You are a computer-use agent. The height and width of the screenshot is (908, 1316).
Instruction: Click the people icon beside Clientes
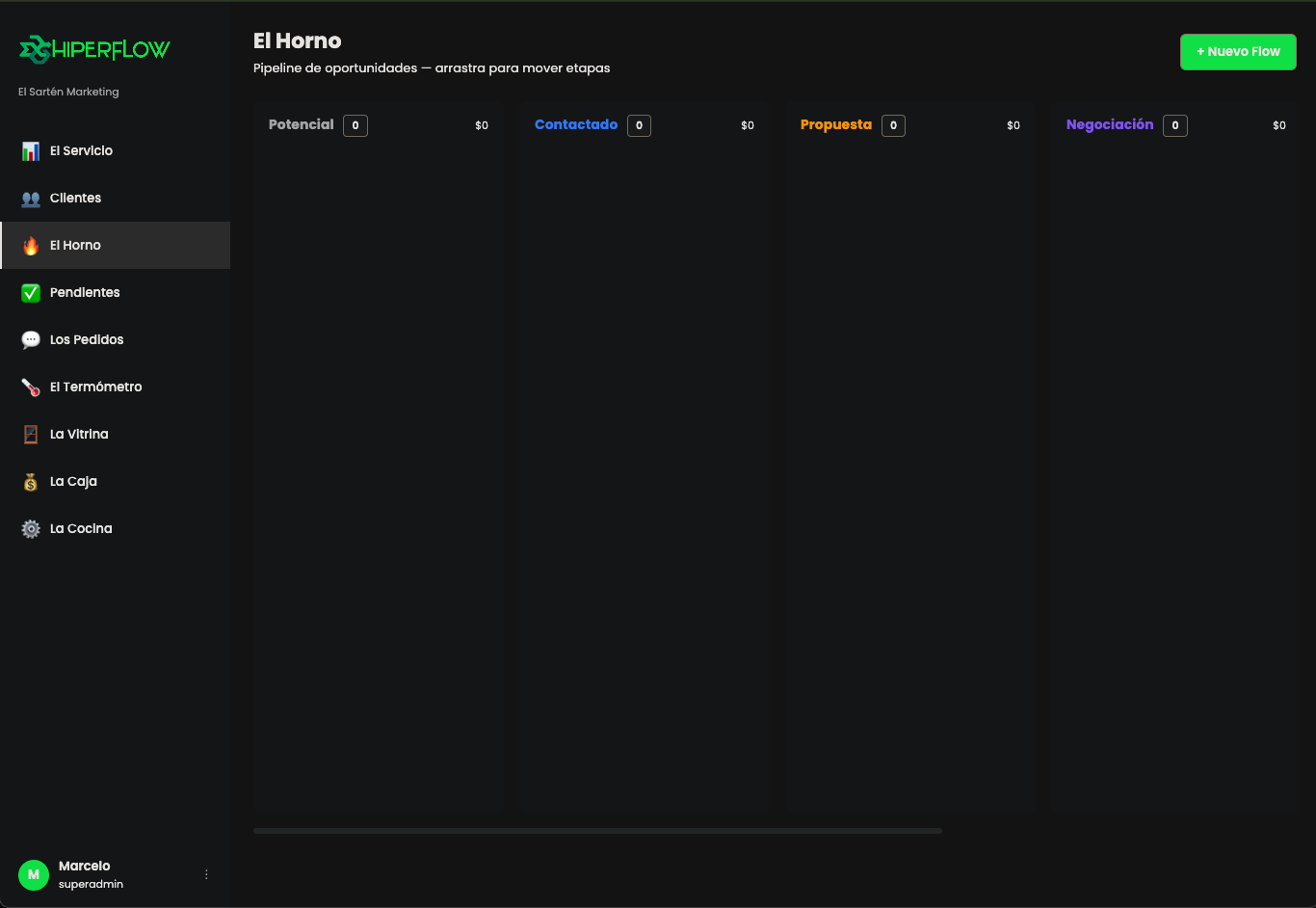[31, 199]
